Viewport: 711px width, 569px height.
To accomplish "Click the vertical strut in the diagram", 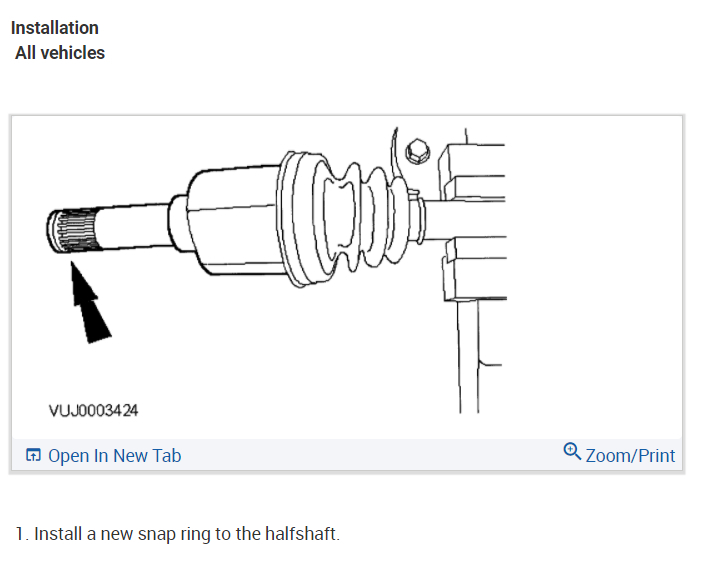I will tap(468, 357).
